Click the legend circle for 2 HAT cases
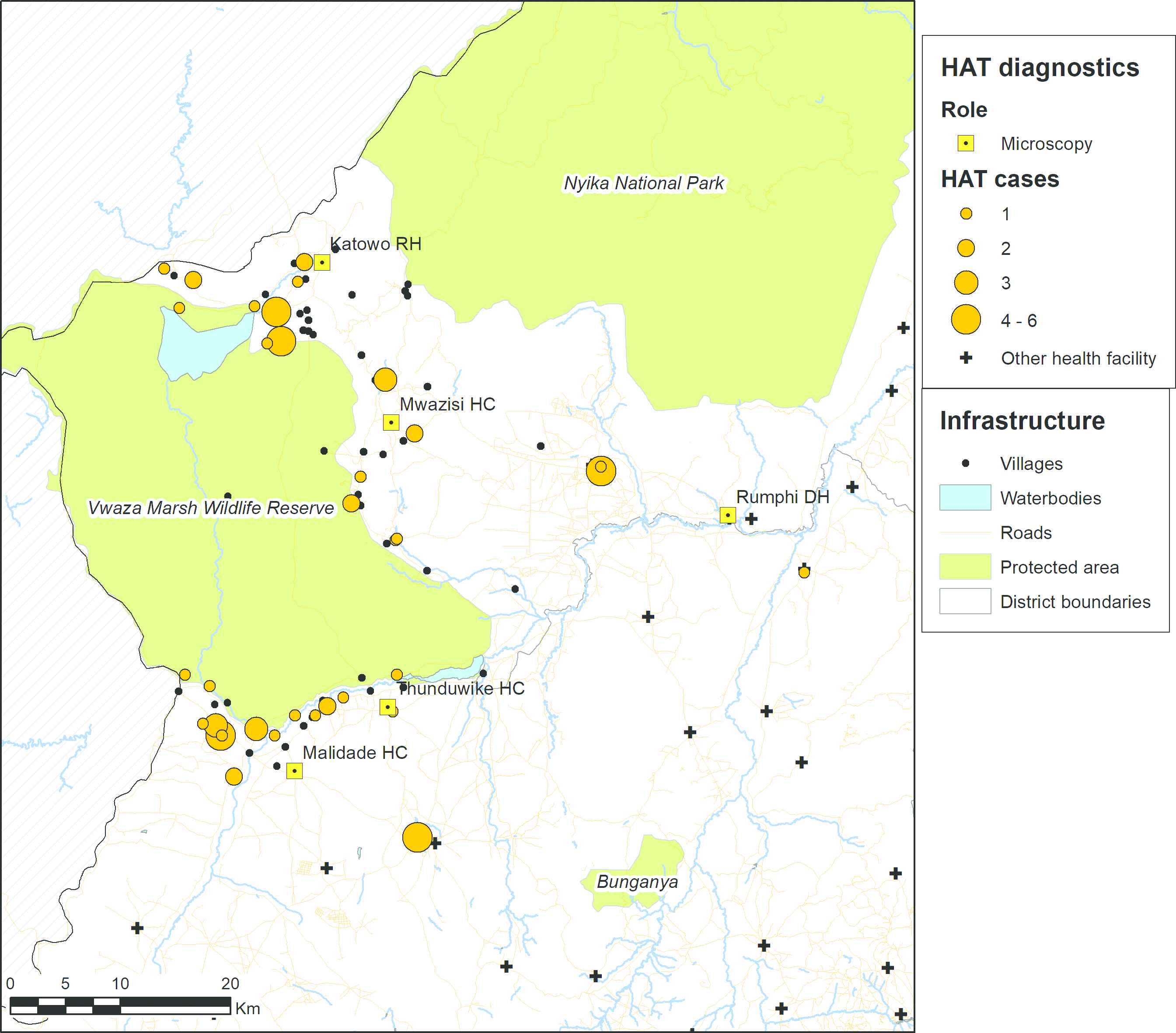 pyautogui.click(x=966, y=248)
